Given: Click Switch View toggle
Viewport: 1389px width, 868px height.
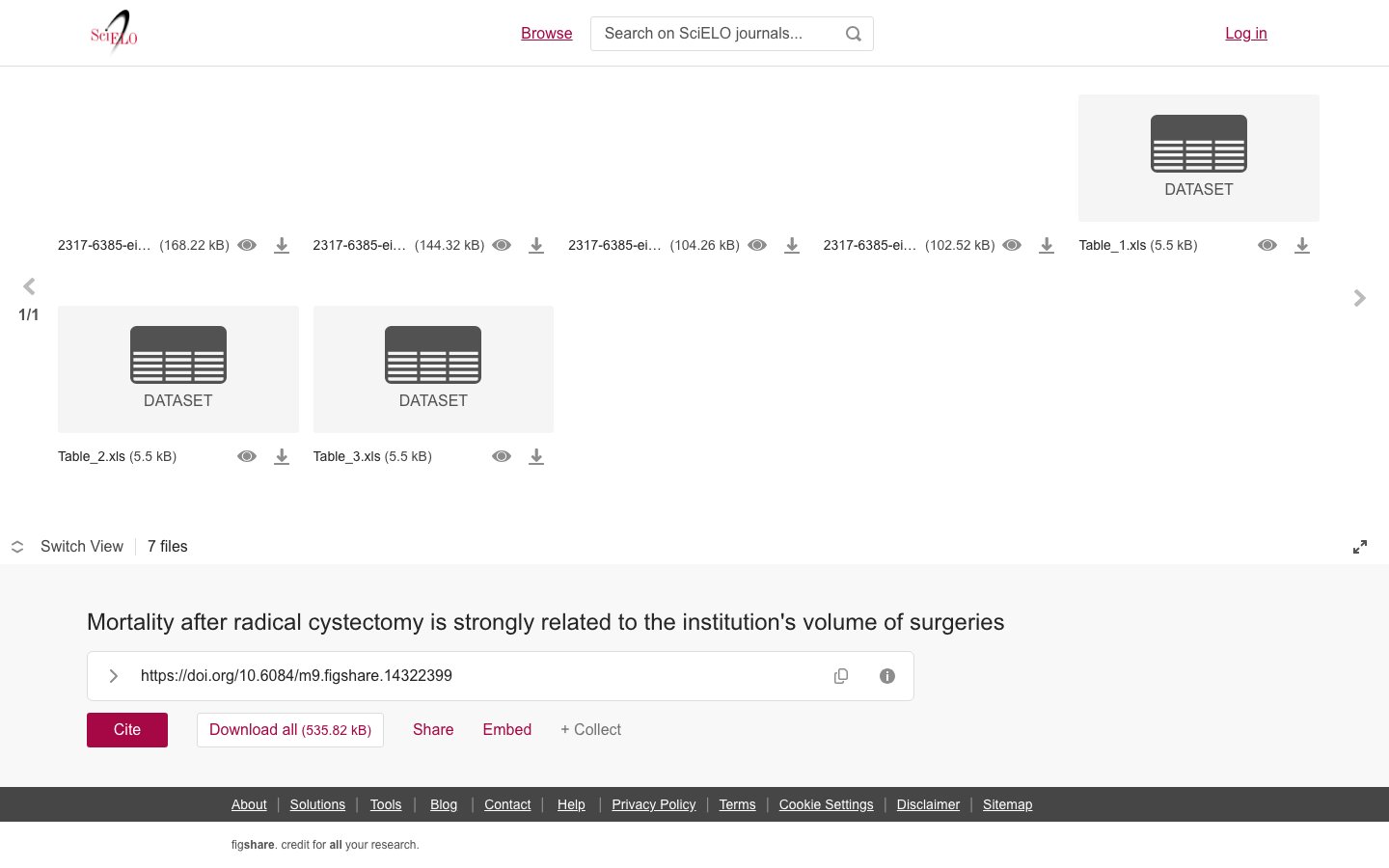Looking at the screenshot, I should click(x=68, y=547).
